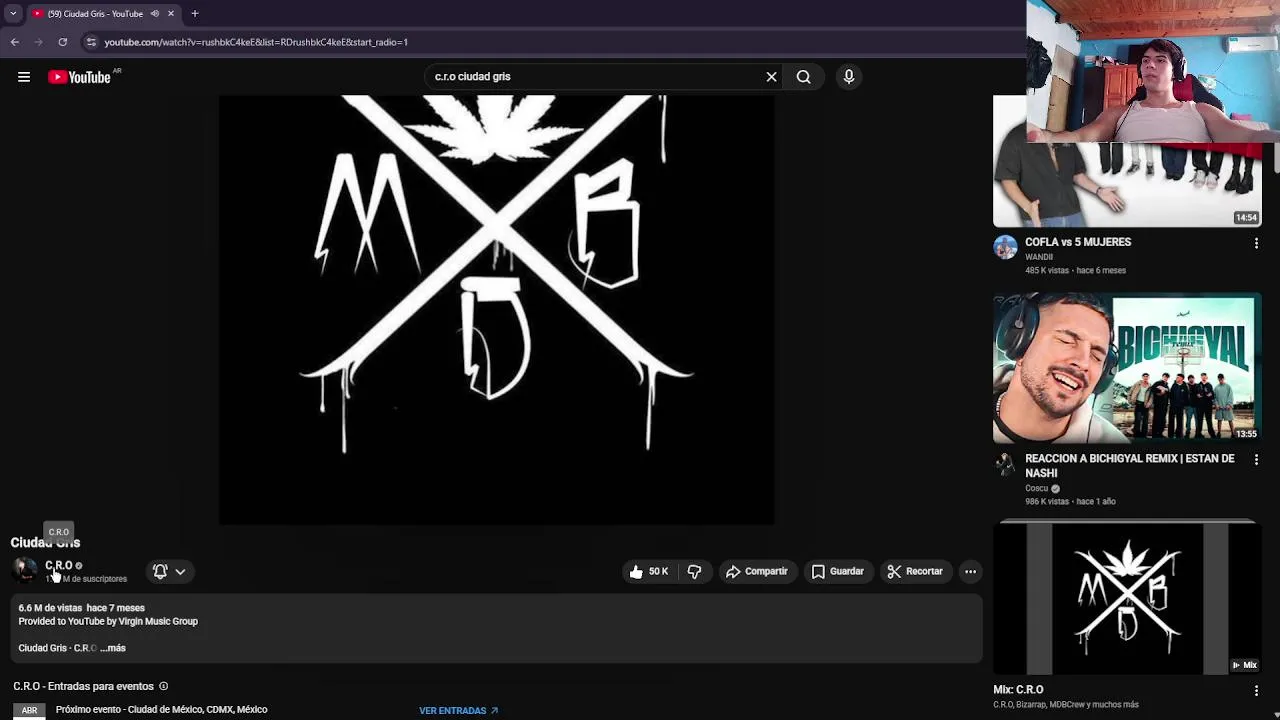The width and height of the screenshot is (1280, 720).
Task: Click the 'Ciudad Gris' video title
Action: point(45,543)
